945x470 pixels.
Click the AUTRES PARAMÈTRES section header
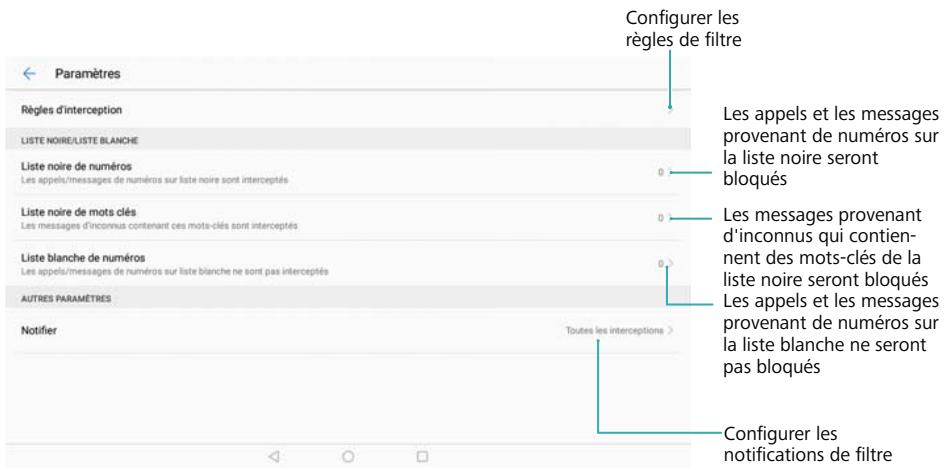pyautogui.click(x=64, y=299)
